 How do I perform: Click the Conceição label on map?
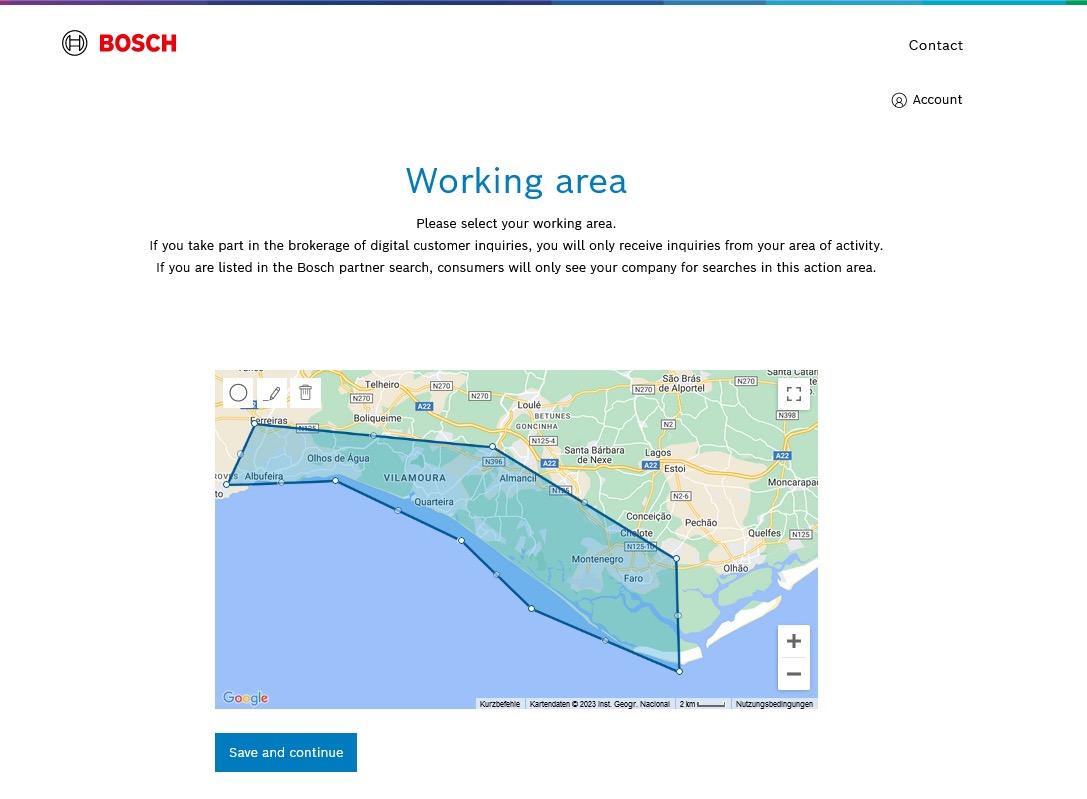(648, 516)
